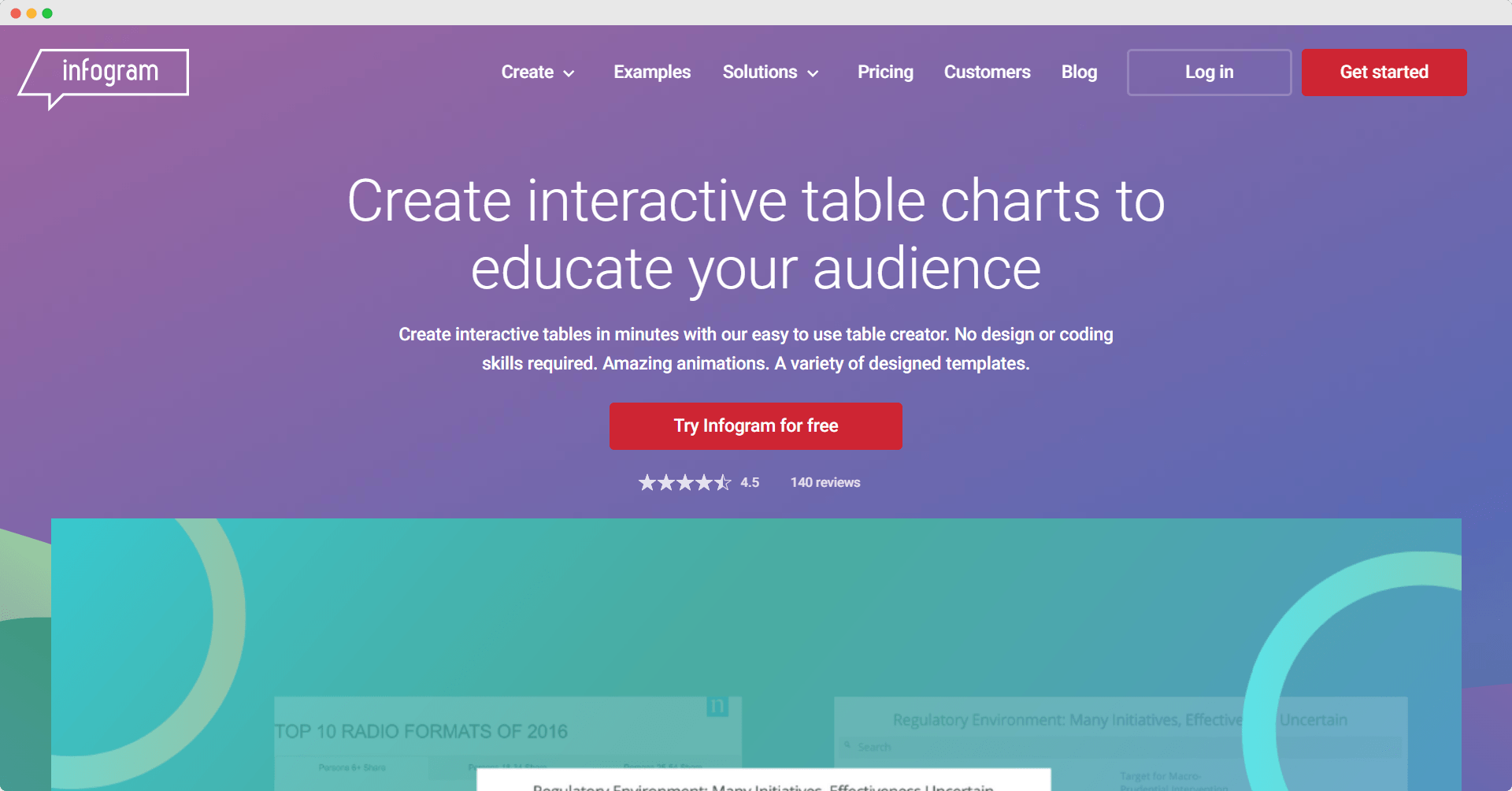Expand the Create dropdown chevron
The width and height of the screenshot is (1512, 791).
[x=569, y=74]
